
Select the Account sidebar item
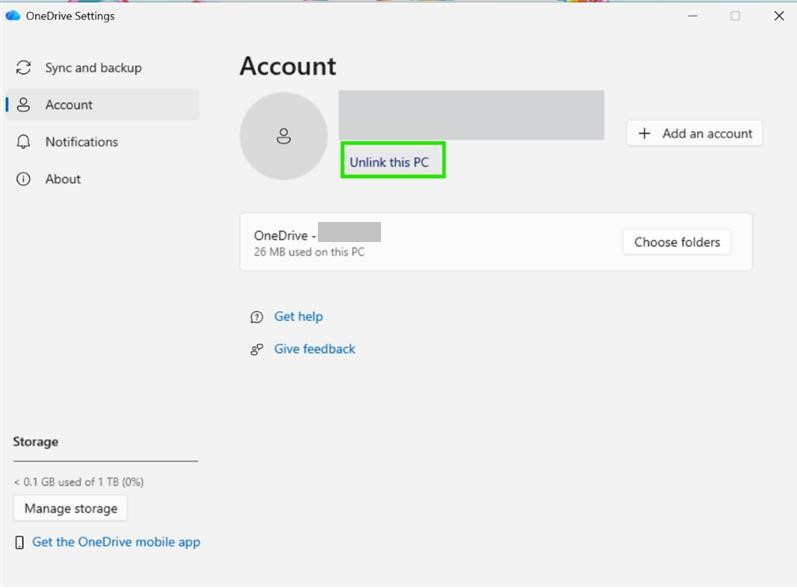(x=102, y=105)
